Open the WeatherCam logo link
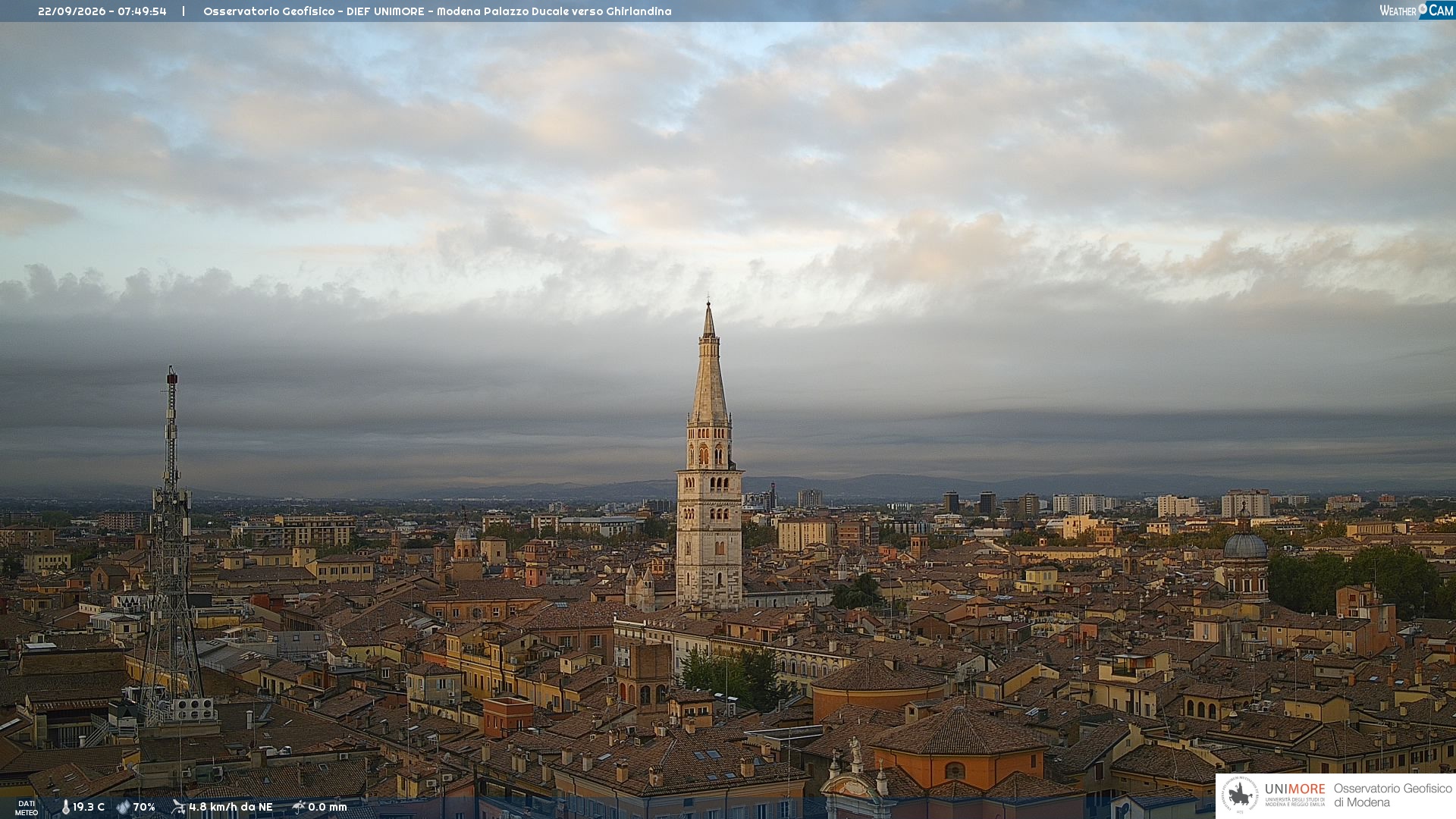The height and width of the screenshot is (819, 1456). tap(1417, 10)
